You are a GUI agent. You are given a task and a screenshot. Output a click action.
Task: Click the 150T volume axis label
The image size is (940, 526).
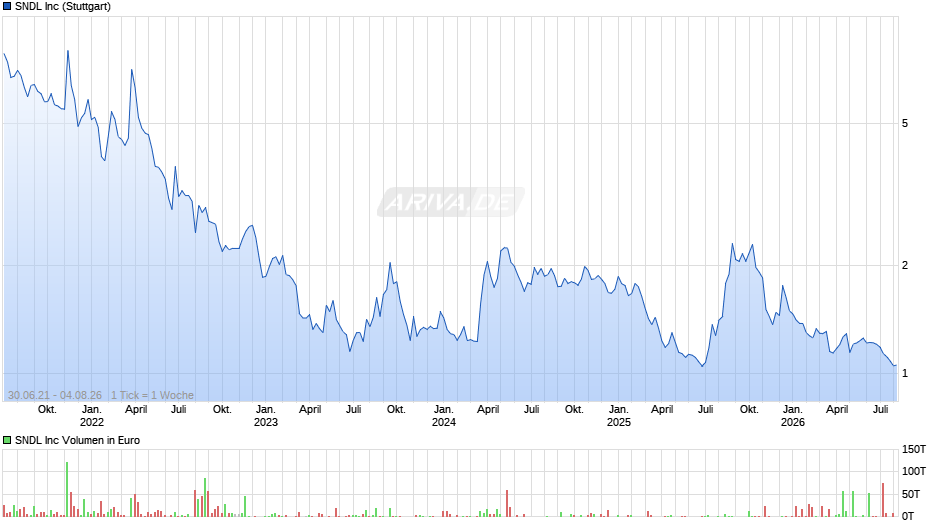[x=914, y=449]
